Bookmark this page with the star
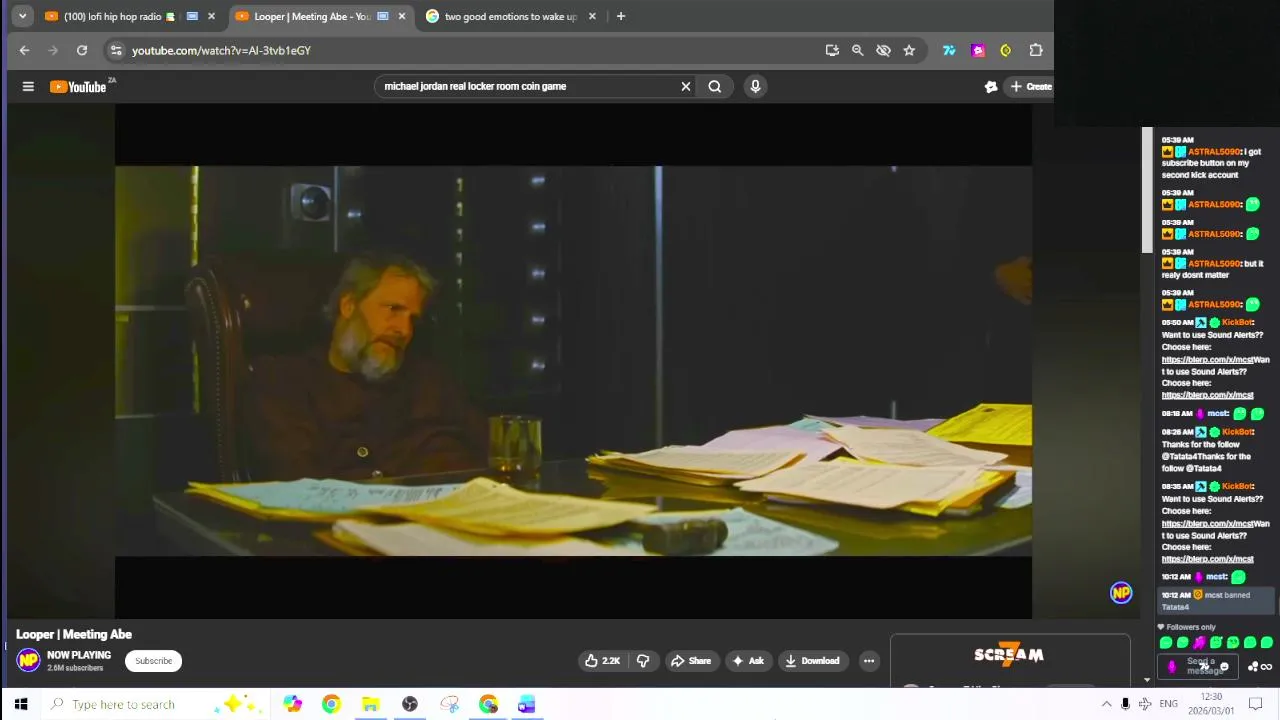This screenshot has height=720, width=1280. click(909, 50)
